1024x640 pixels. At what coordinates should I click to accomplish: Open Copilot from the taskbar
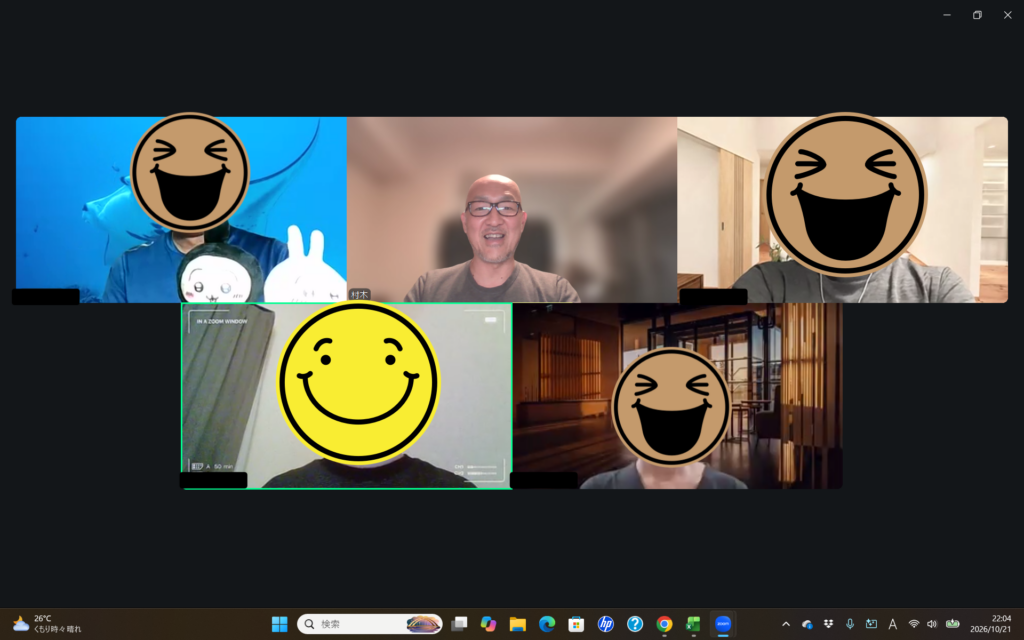point(488,624)
